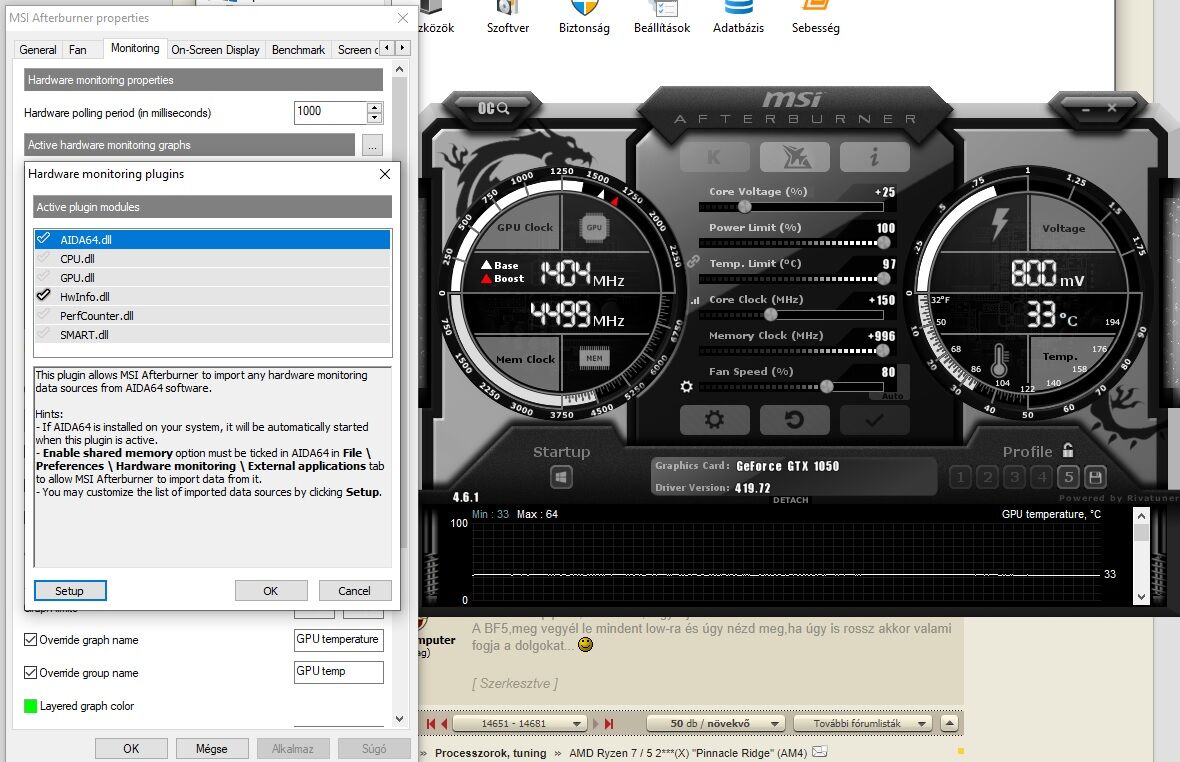Screen dimensions: 1180x762
Task: Click Cancel in plugins dialog
Action: pyautogui.click(x=354, y=590)
